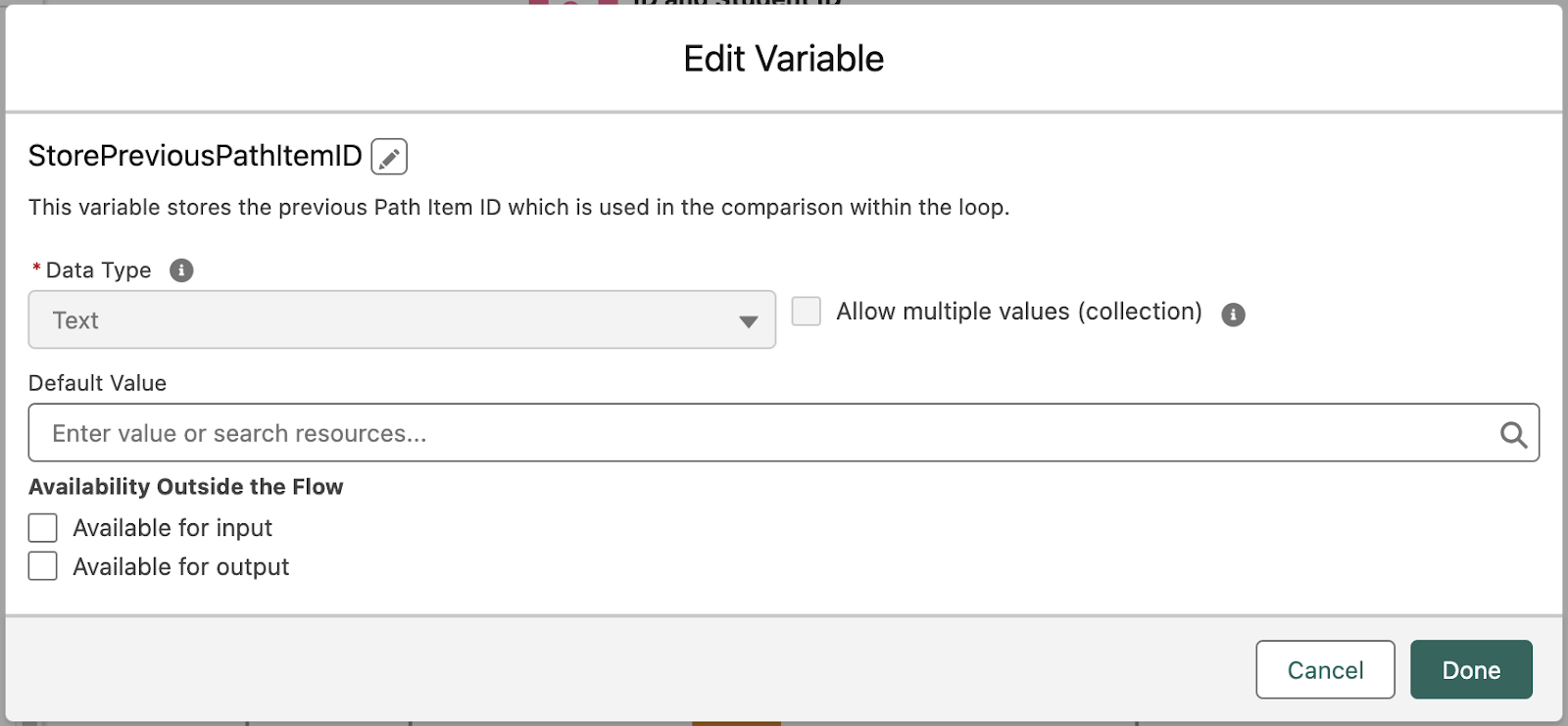Screen dimensions: 1568x726
Task: Click the Data Type dropdown arrow
Action: 749,321
